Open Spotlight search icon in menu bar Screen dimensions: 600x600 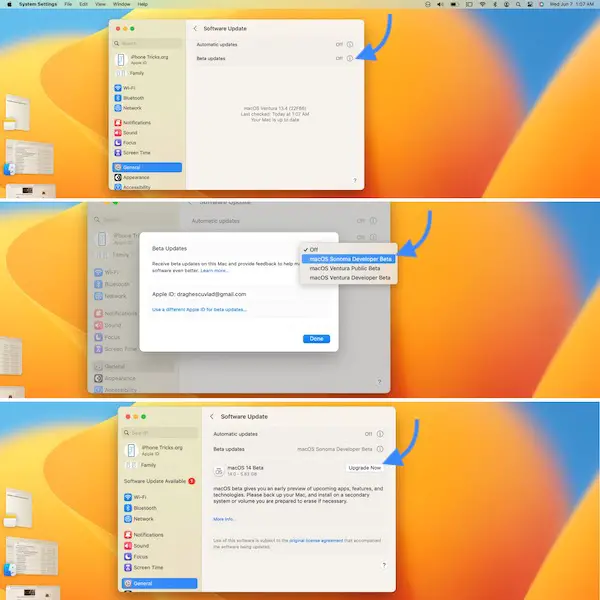[516, 4]
